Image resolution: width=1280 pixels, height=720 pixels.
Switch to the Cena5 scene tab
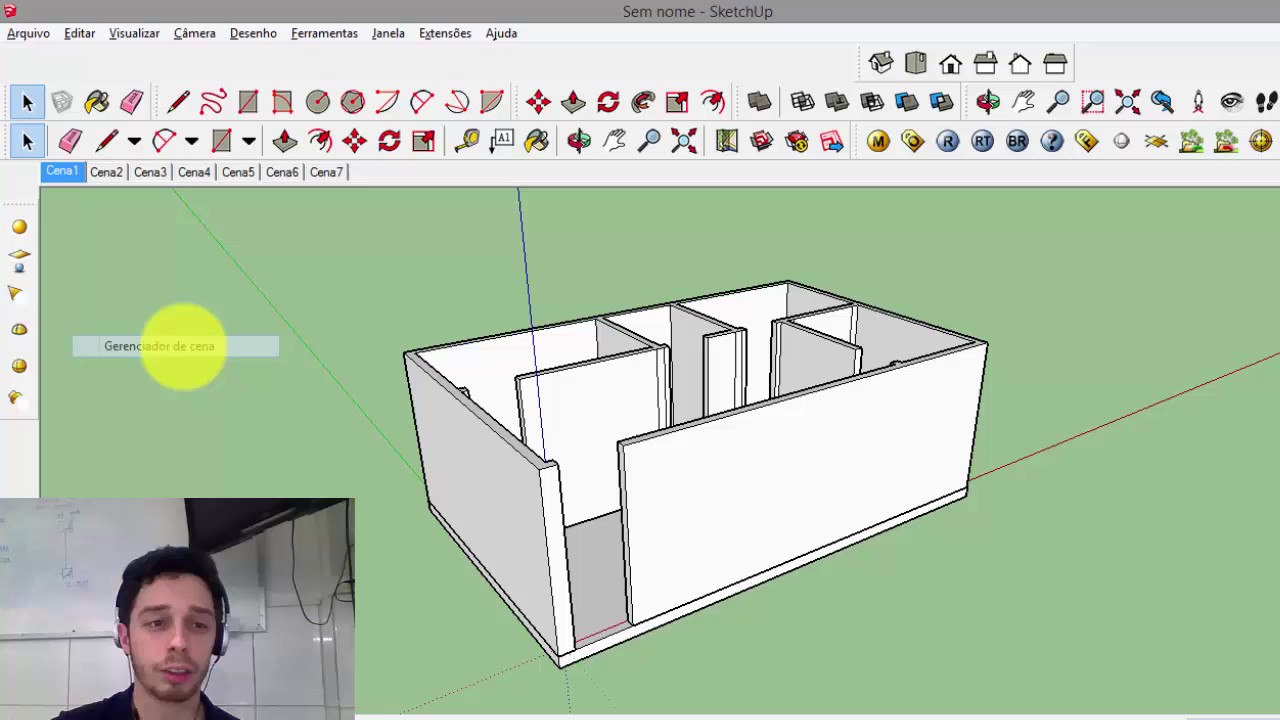238,172
